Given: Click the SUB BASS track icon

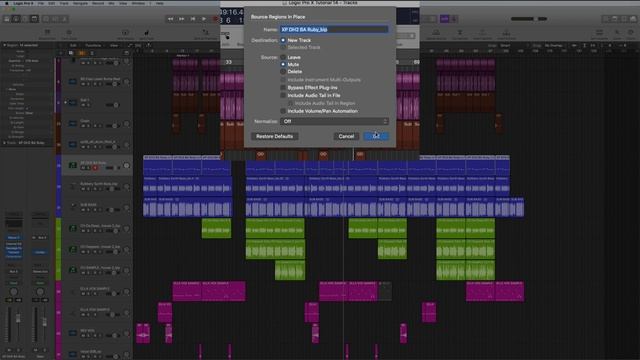Looking at the screenshot, I should pyautogui.click(x=73, y=207).
